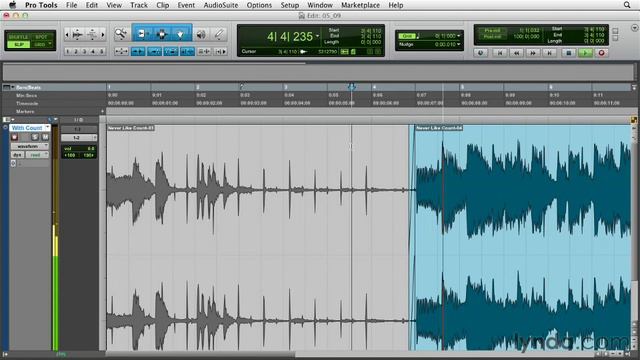Toggle Tab to Transients button
Viewport: 640px width, 360px height.
point(138,52)
